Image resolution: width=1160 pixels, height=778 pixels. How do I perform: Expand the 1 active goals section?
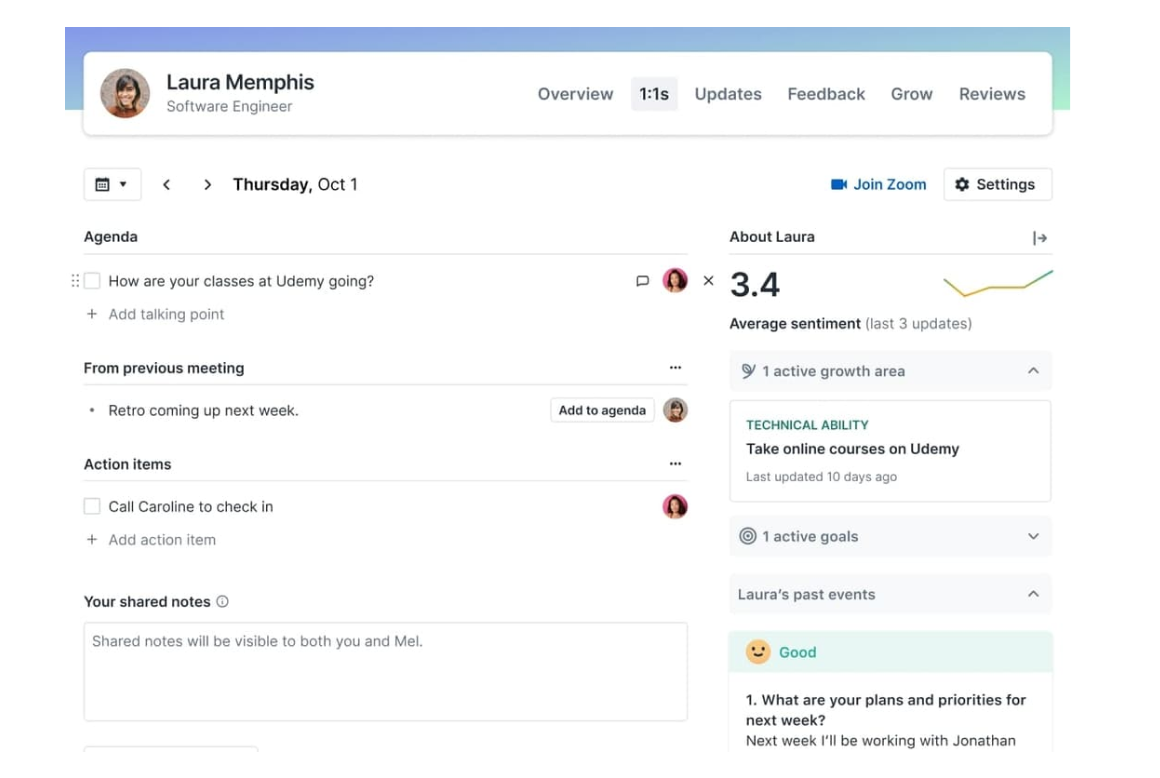(890, 537)
